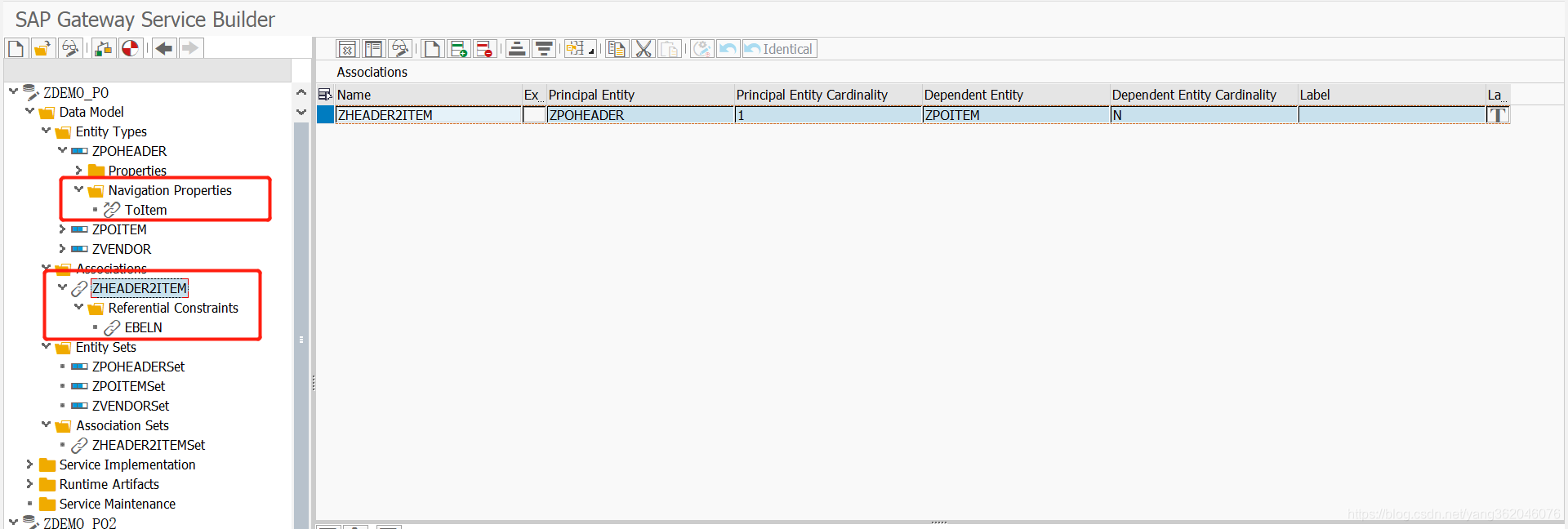The height and width of the screenshot is (529, 1568).
Task: Click the Append Row green plus icon
Action: [458, 50]
